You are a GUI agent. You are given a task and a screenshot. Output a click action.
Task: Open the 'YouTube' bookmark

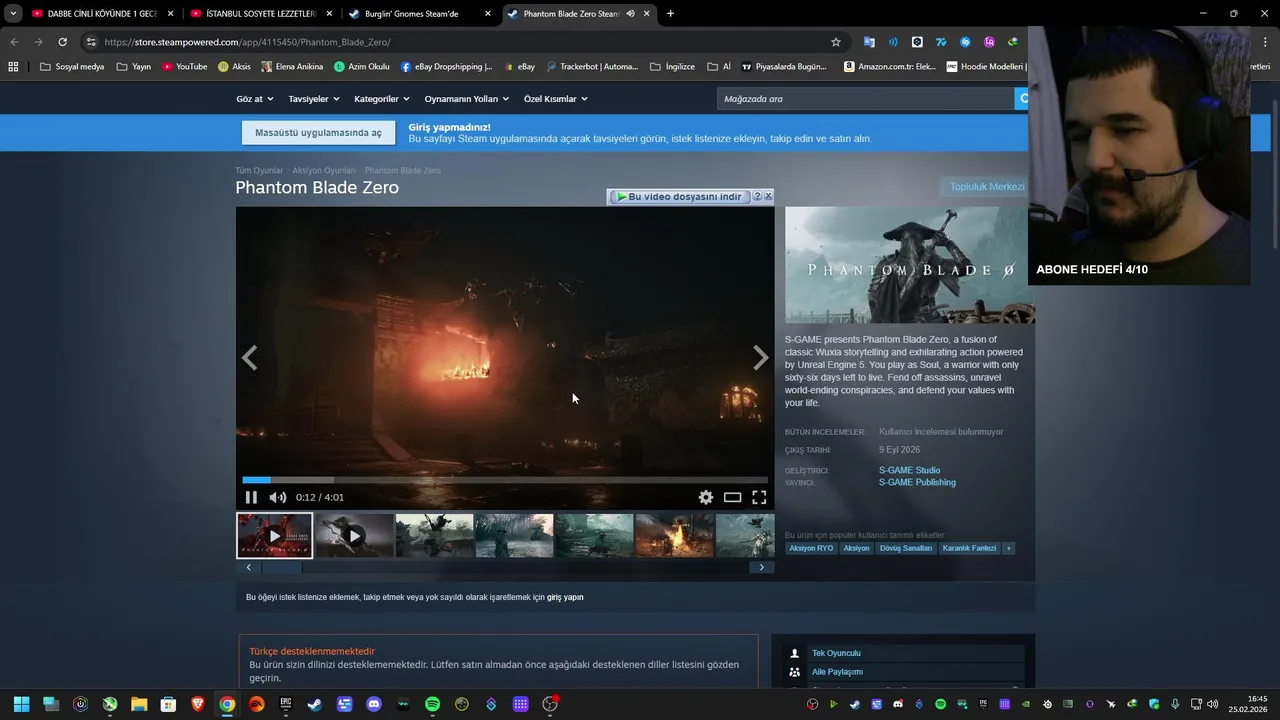184,67
